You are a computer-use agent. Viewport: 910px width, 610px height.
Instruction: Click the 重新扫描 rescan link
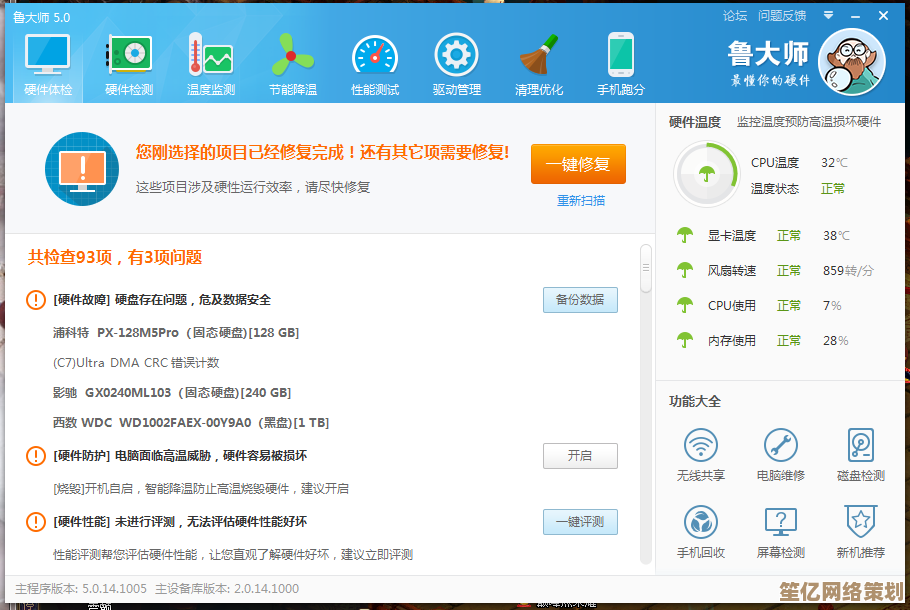click(x=581, y=201)
